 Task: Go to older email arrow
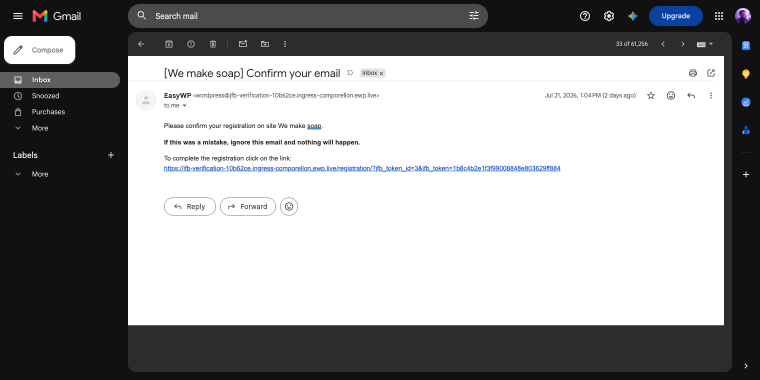682,44
